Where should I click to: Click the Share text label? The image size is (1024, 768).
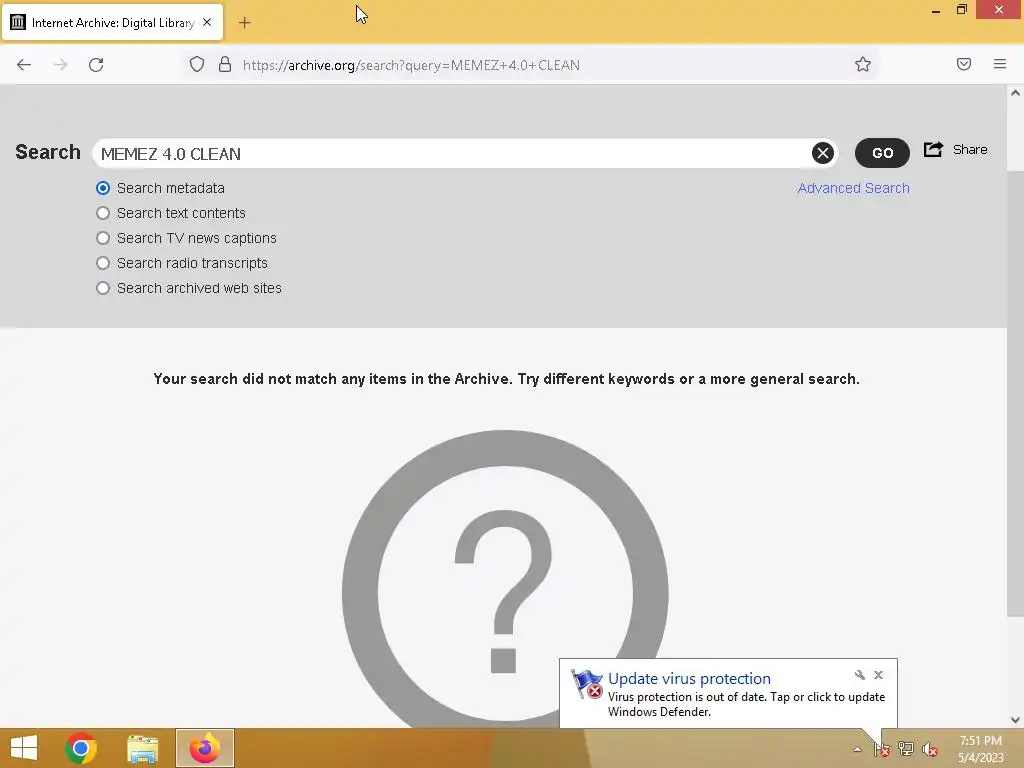[x=970, y=150]
